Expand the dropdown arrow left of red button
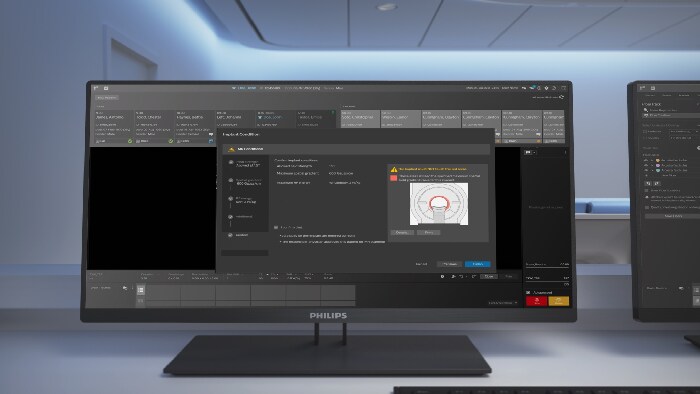This screenshot has width=700, height=394. coord(516,303)
